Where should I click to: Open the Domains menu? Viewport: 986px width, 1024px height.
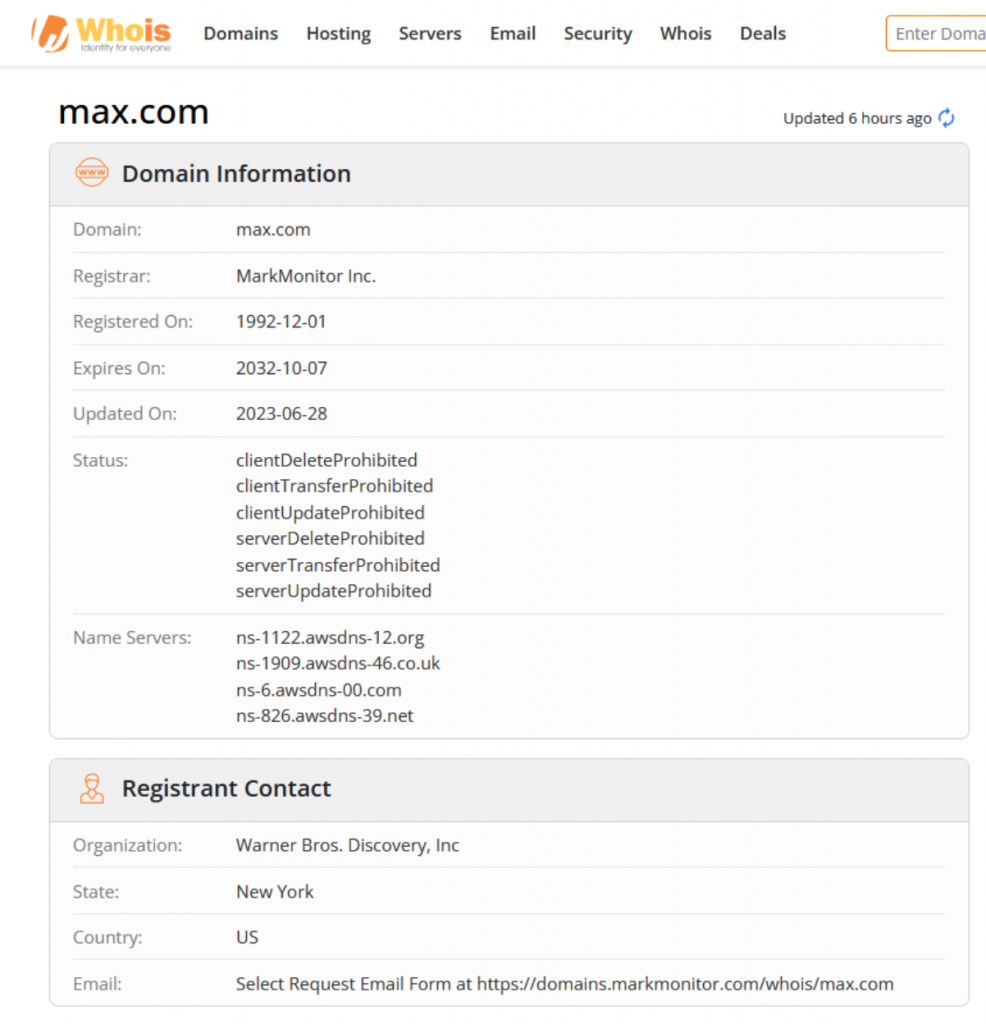241,34
